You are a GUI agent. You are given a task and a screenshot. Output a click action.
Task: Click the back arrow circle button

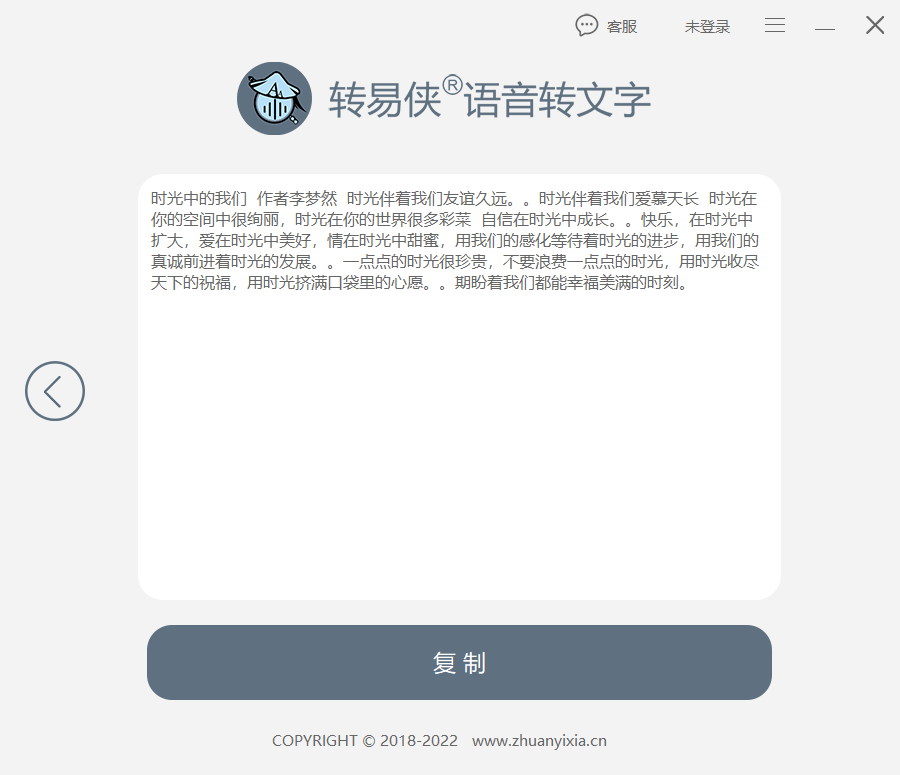point(55,391)
